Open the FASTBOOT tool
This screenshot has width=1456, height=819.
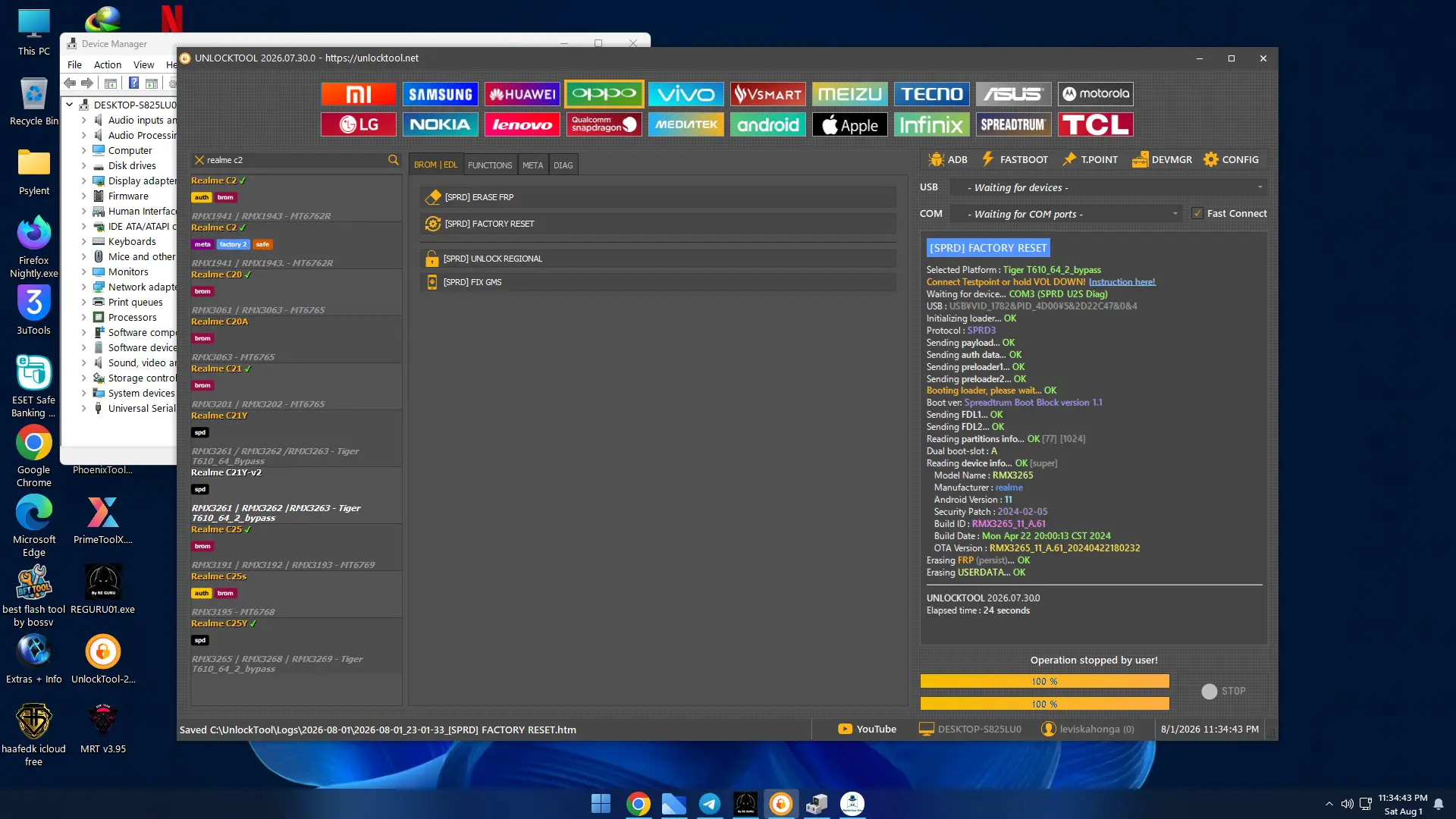click(x=1015, y=159)
